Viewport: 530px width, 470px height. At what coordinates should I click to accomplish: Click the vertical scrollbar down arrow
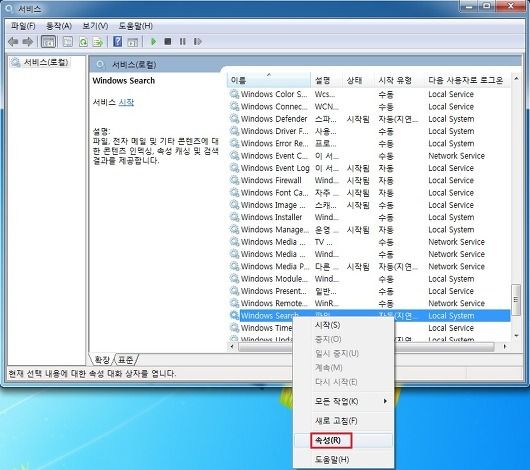click(516, 336)
